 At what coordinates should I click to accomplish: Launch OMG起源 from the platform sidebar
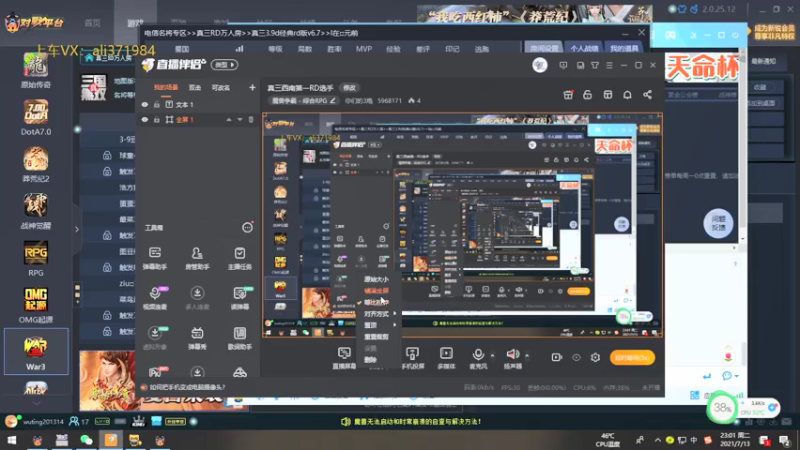click(36, 305)
